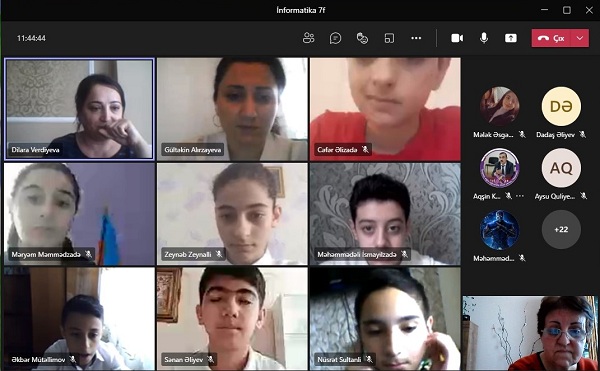This screenshot has height=371, width=600.
Task: Mute or unmute the microphone
Action: click(484, 38)
